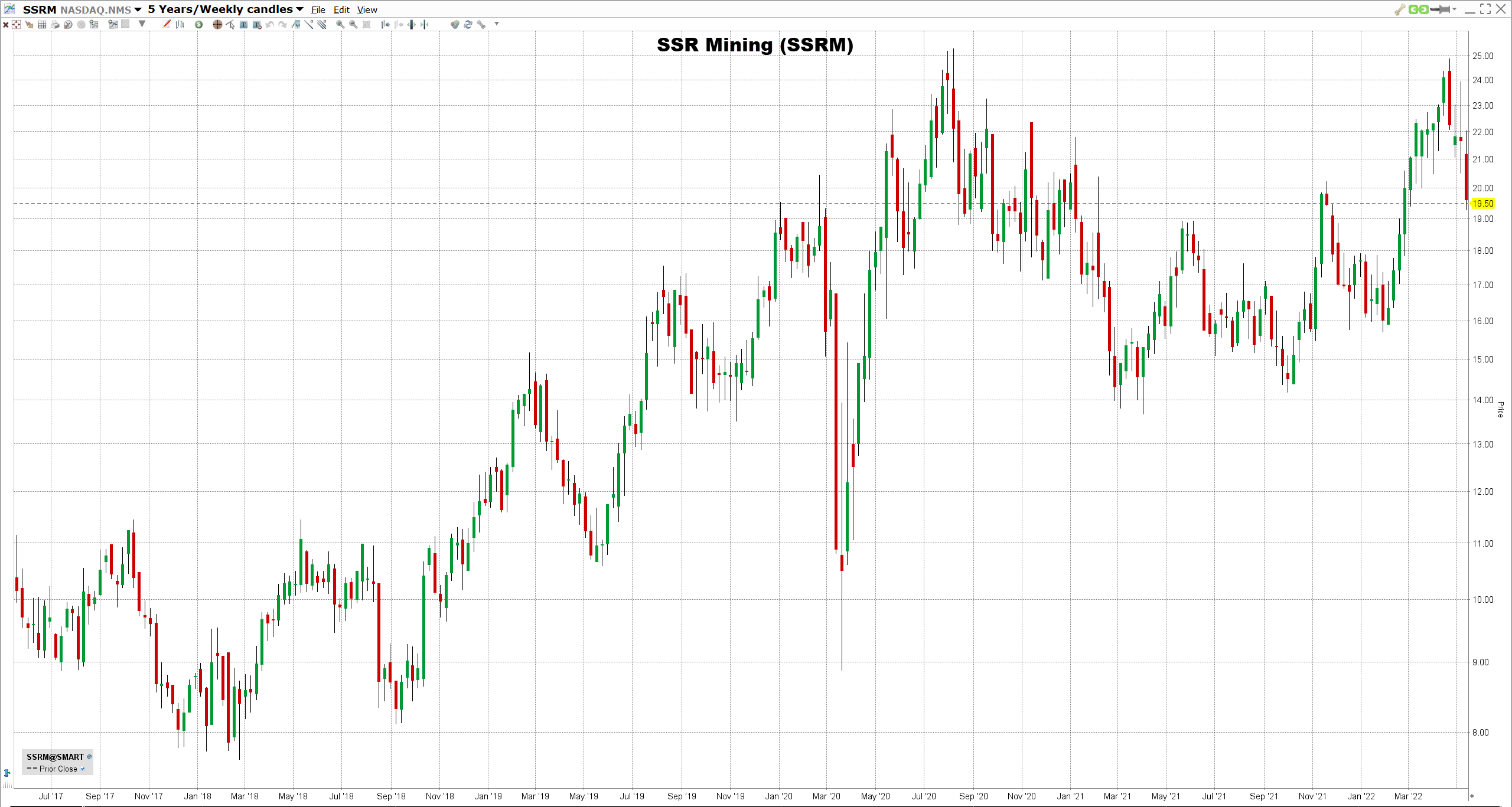
Task: Activate the brown crosshair cursor tool
Action: click(x=217, y=24)
